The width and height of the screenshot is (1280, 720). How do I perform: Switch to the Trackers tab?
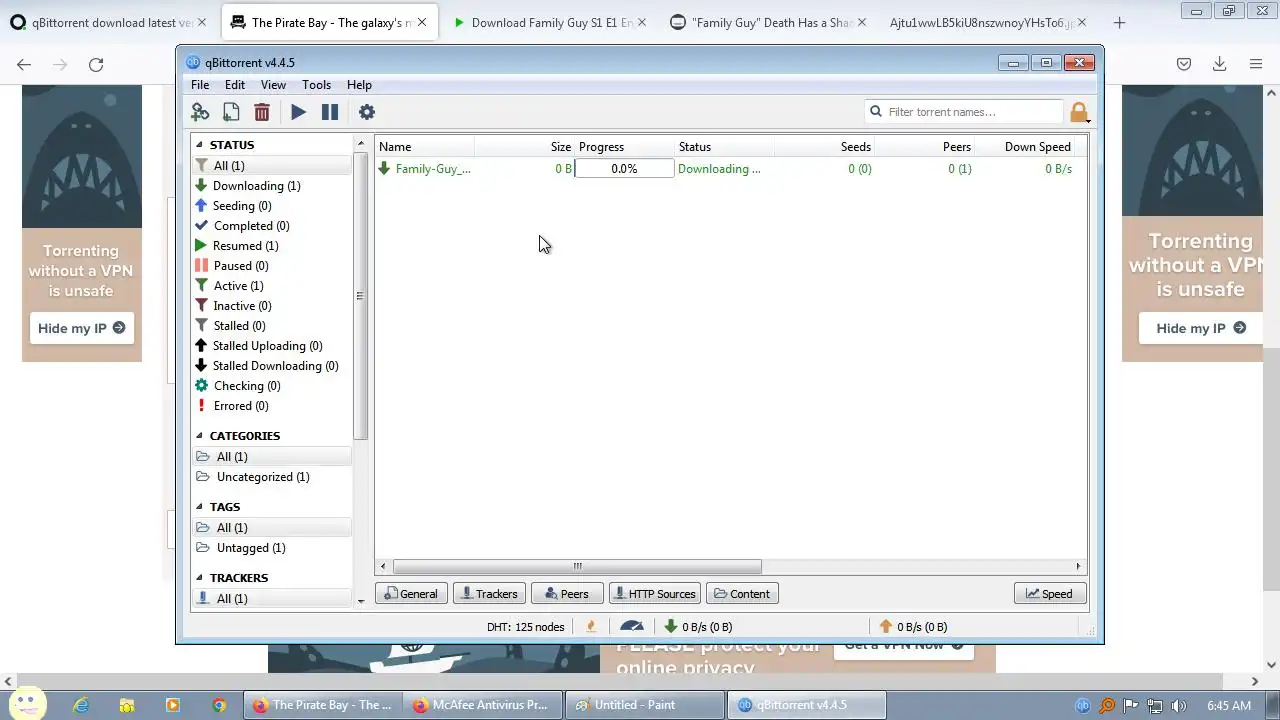click(489, 594)
